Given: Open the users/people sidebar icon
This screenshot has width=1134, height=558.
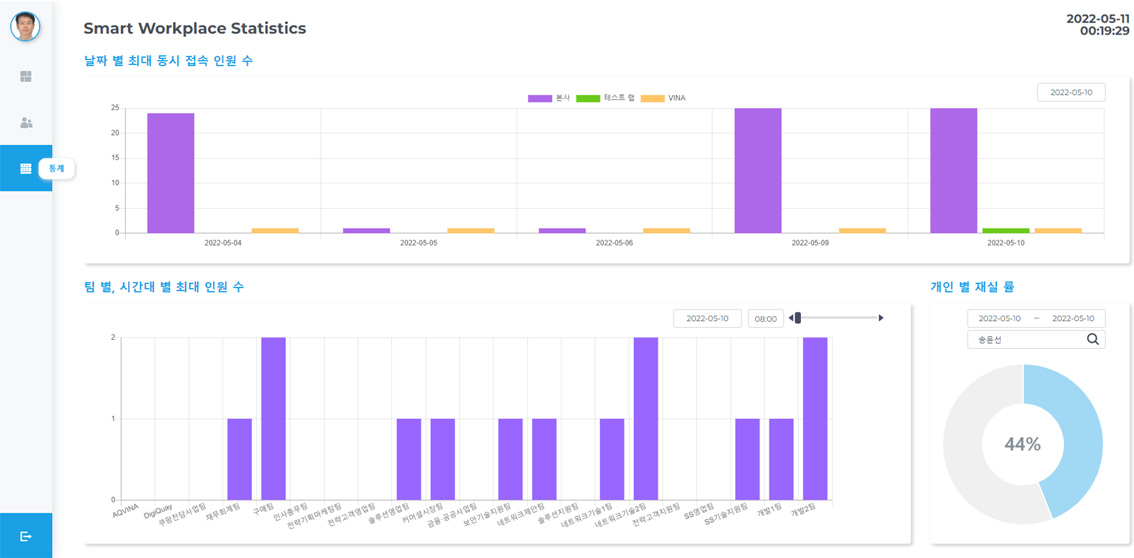Looking at the screenshot, I should click(26, 122).
